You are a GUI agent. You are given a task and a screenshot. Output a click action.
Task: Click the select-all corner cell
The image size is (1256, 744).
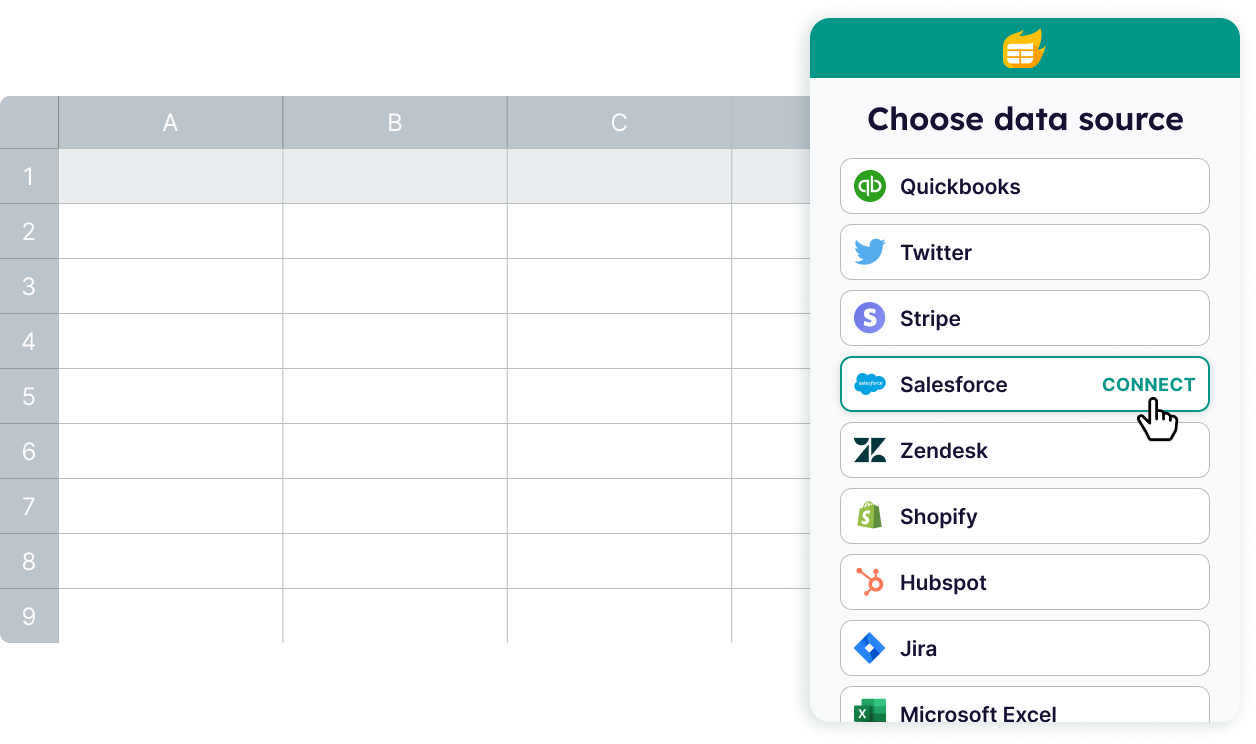pyautogui.click(x=29, y=123)
